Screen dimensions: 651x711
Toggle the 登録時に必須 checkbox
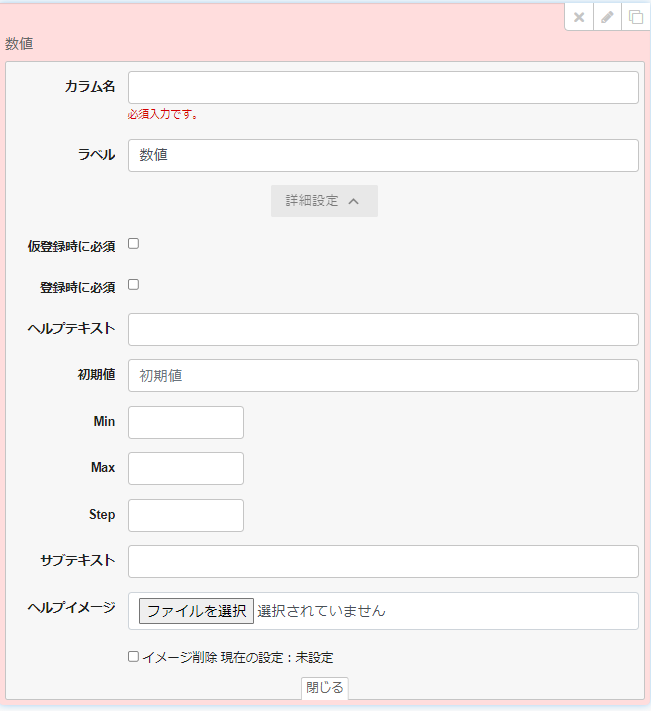[133, 285]
